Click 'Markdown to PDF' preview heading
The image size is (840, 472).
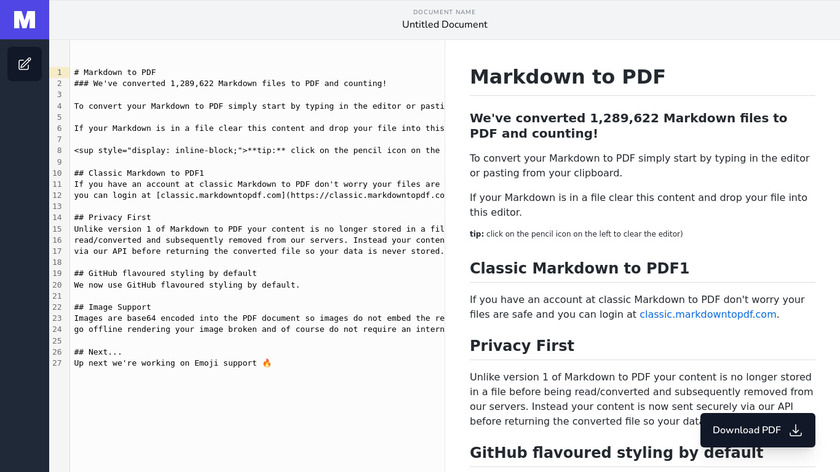[567, 77]
